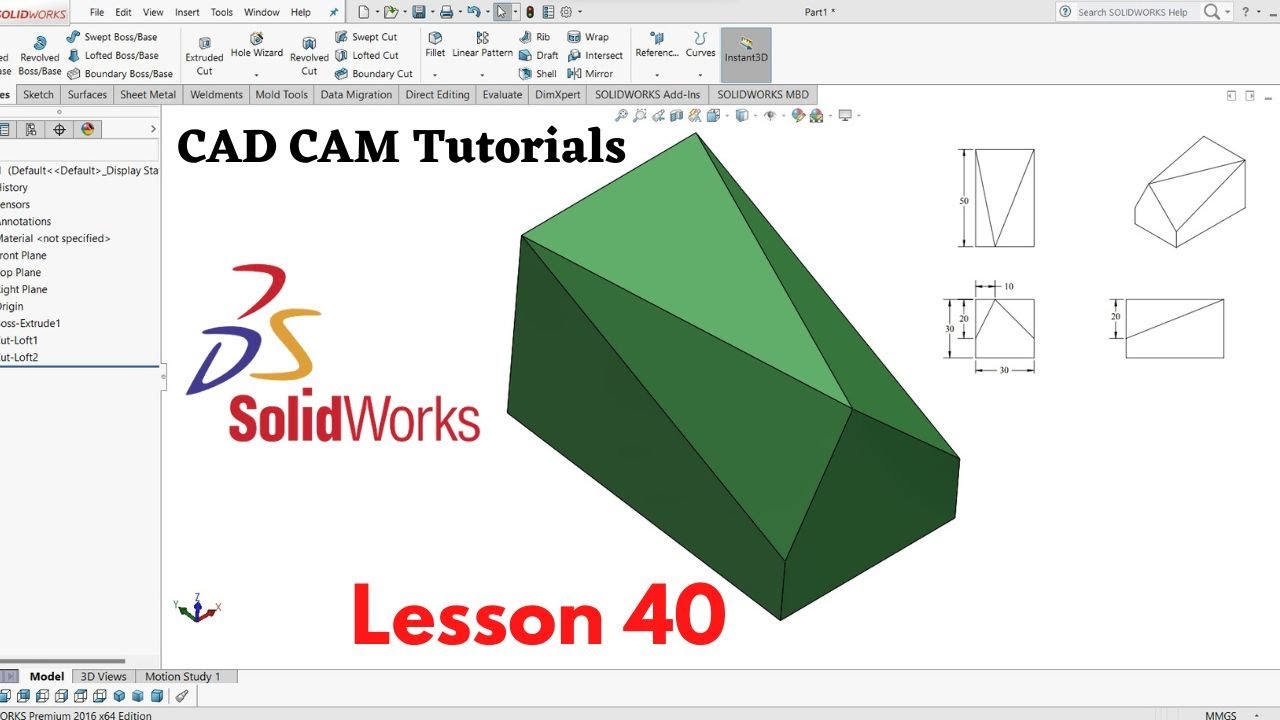Click the Print icon
The height and width of the screenshot is (720, 1280).
pyautogui.click(x=447, y=12)
